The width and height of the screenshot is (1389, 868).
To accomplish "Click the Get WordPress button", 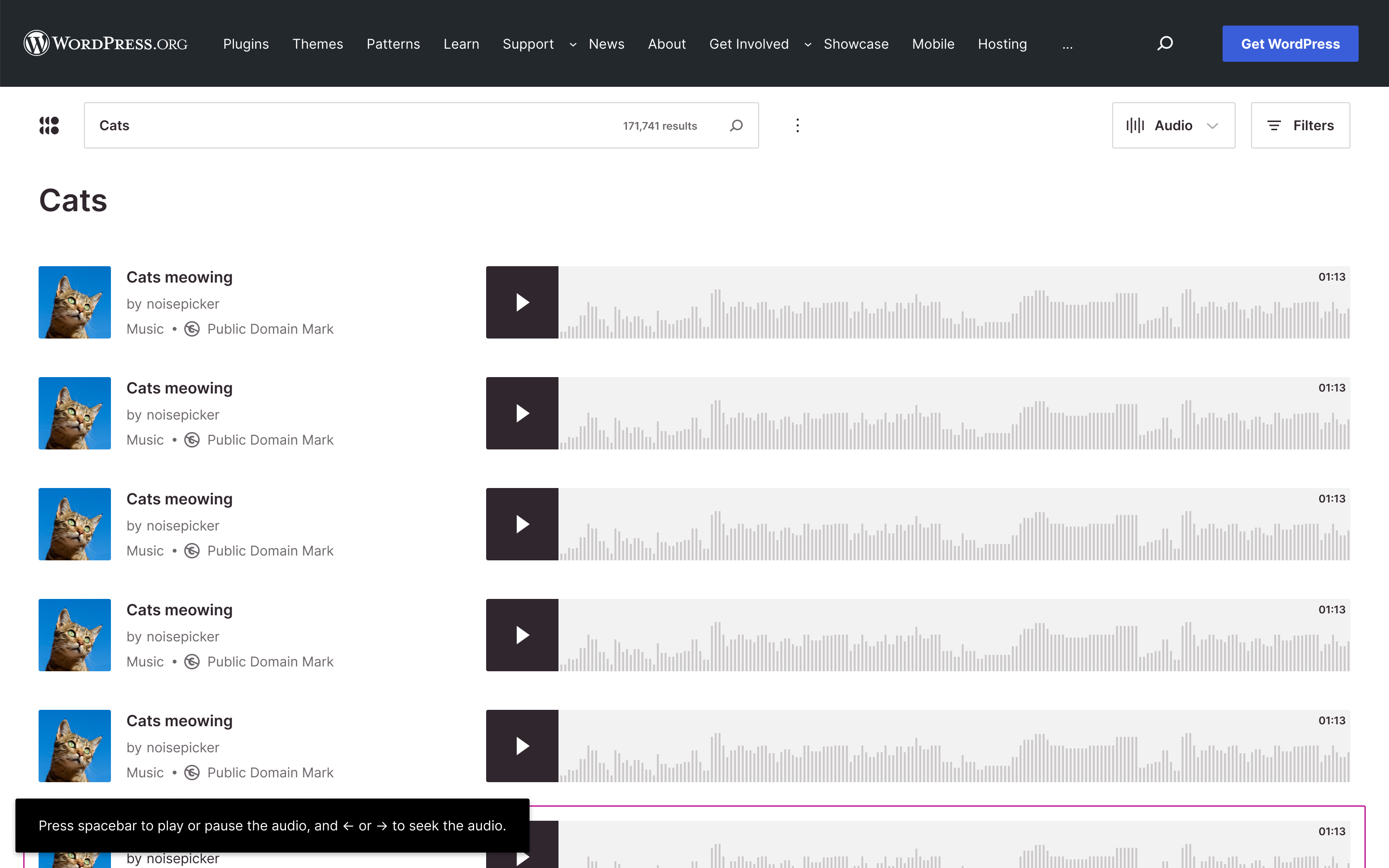I will [1290, 43].
